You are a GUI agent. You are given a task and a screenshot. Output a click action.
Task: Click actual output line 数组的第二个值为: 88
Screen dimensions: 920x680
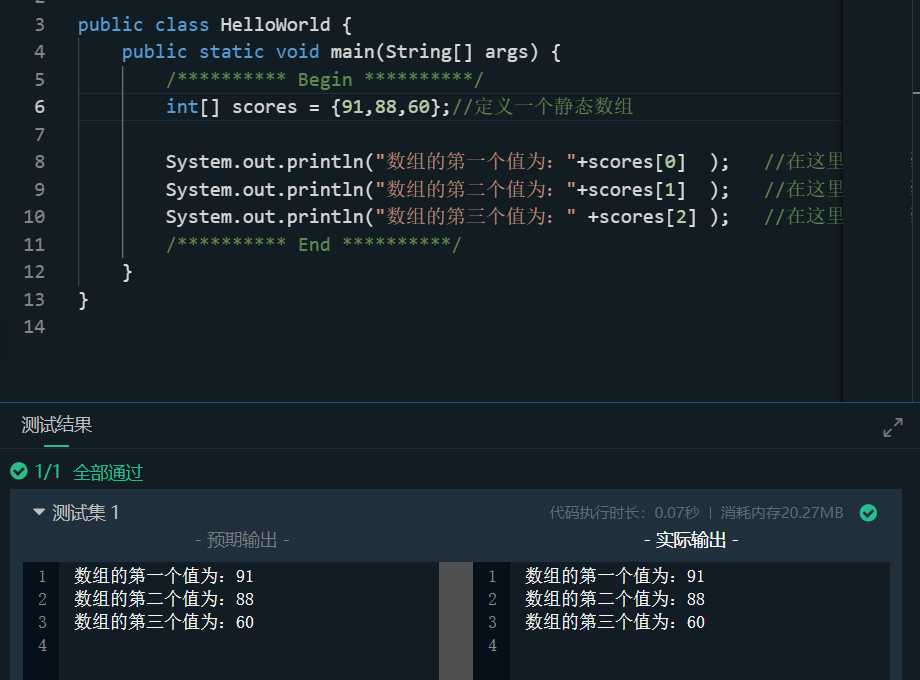pos(614,599)
